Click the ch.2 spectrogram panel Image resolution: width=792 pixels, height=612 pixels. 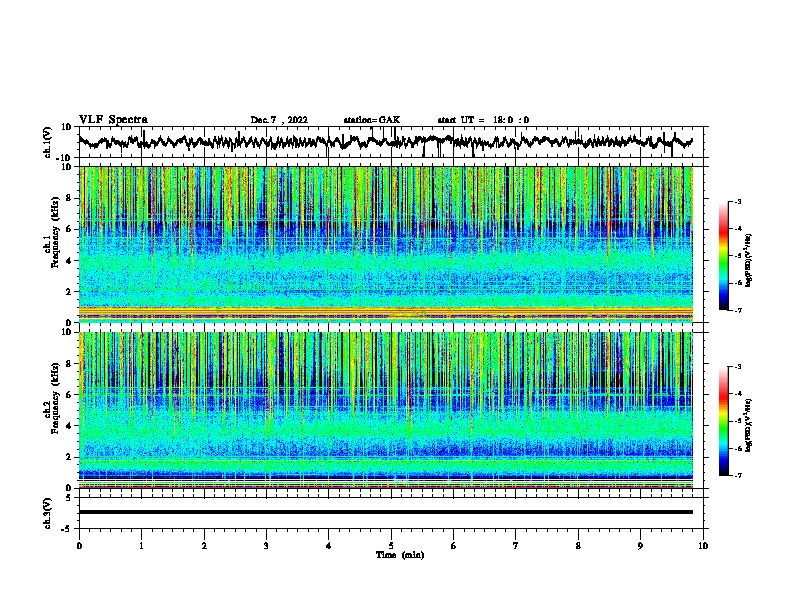385,410
